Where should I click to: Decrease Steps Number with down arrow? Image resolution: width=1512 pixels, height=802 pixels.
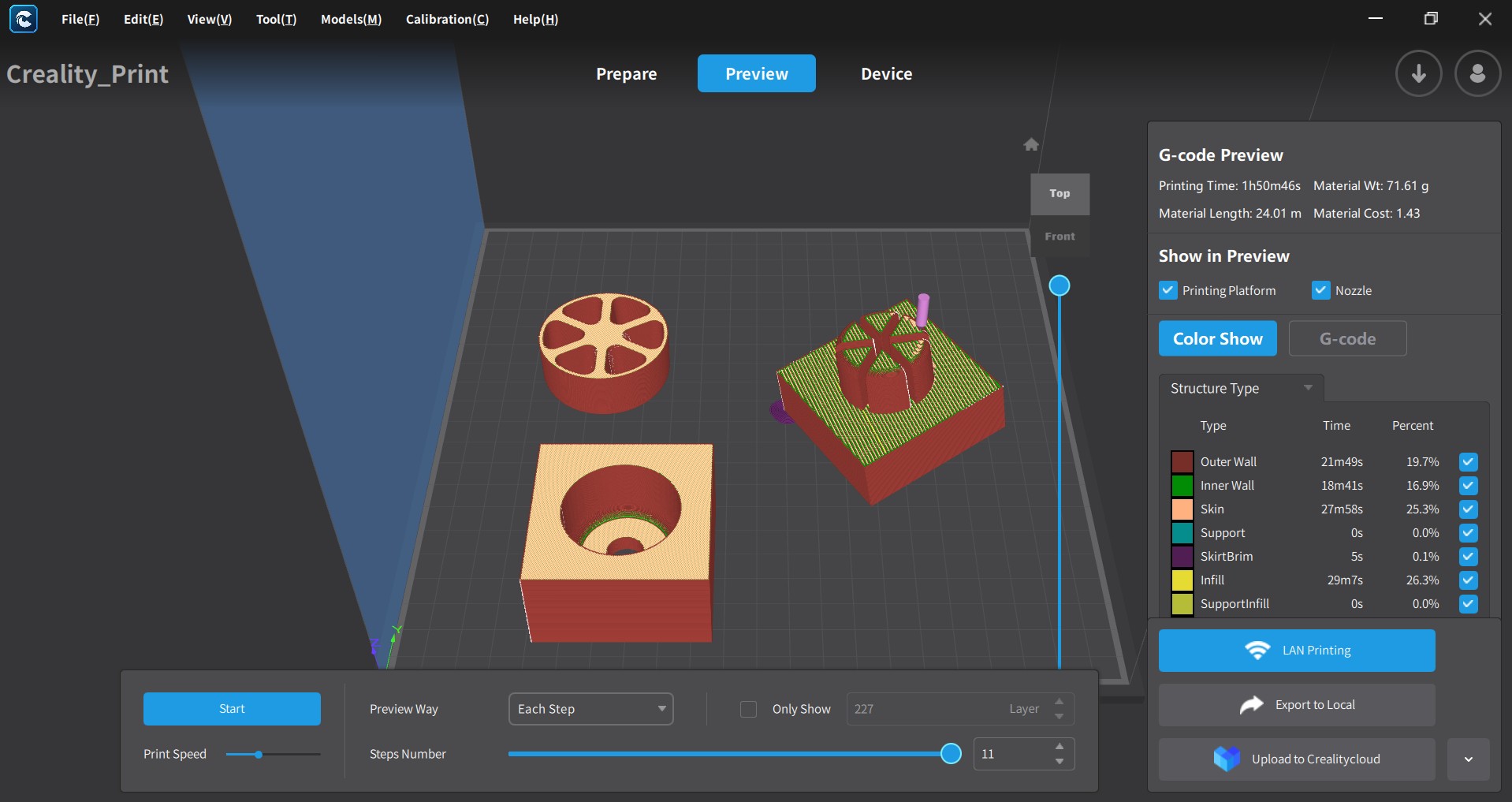1060,762
